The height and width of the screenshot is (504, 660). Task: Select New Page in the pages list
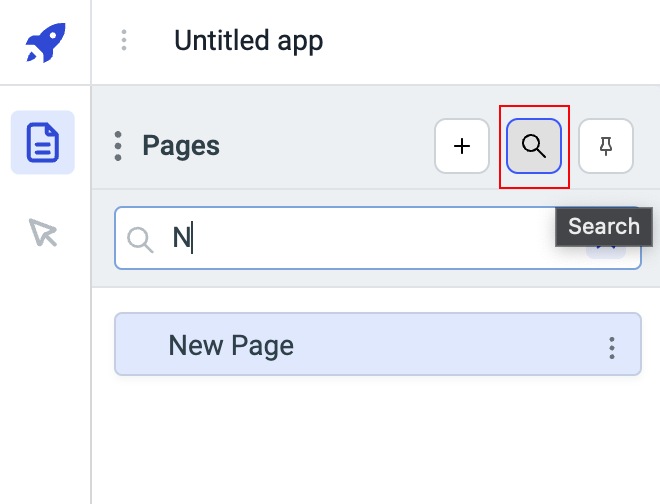click(x=232, y=345)
